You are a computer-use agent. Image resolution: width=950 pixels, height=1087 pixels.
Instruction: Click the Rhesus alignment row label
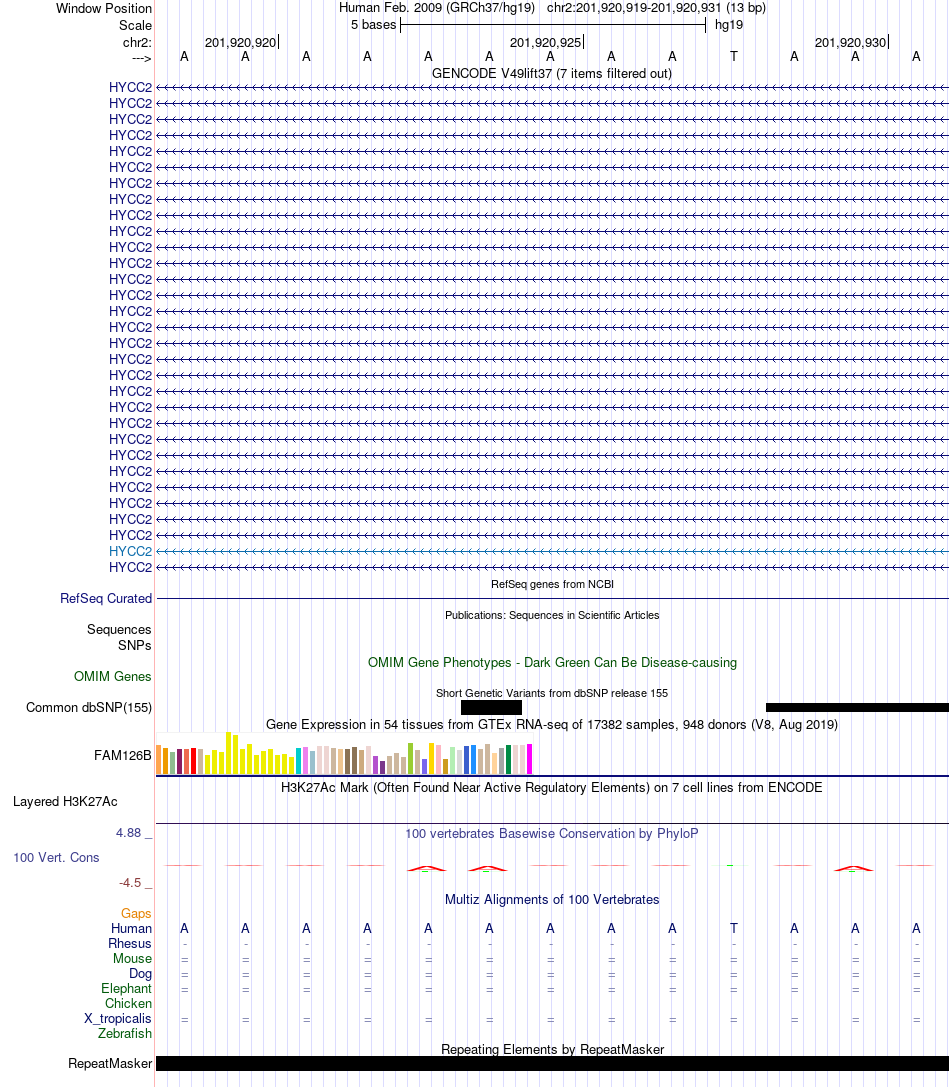[x=130, y=943]
